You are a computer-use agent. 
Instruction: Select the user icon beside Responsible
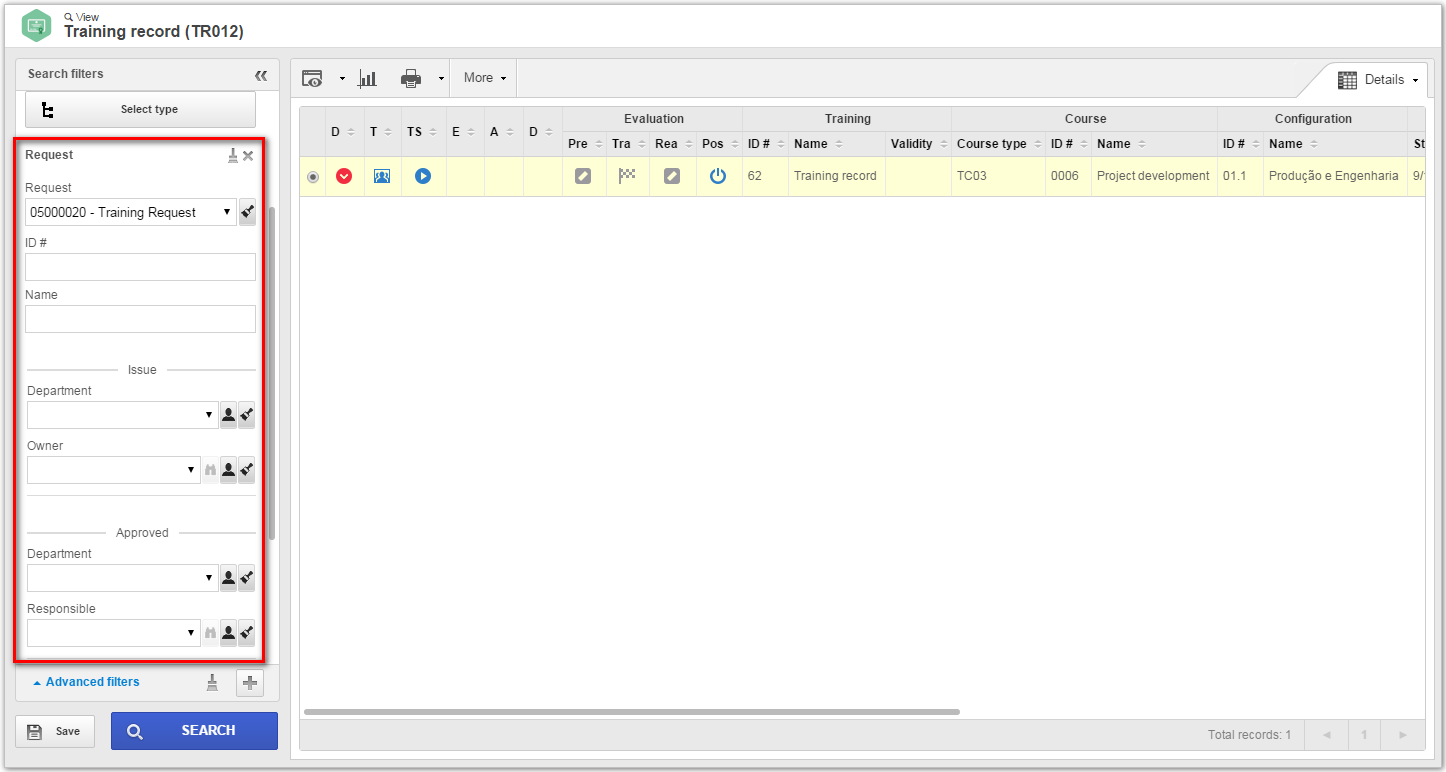coord(228,633)
